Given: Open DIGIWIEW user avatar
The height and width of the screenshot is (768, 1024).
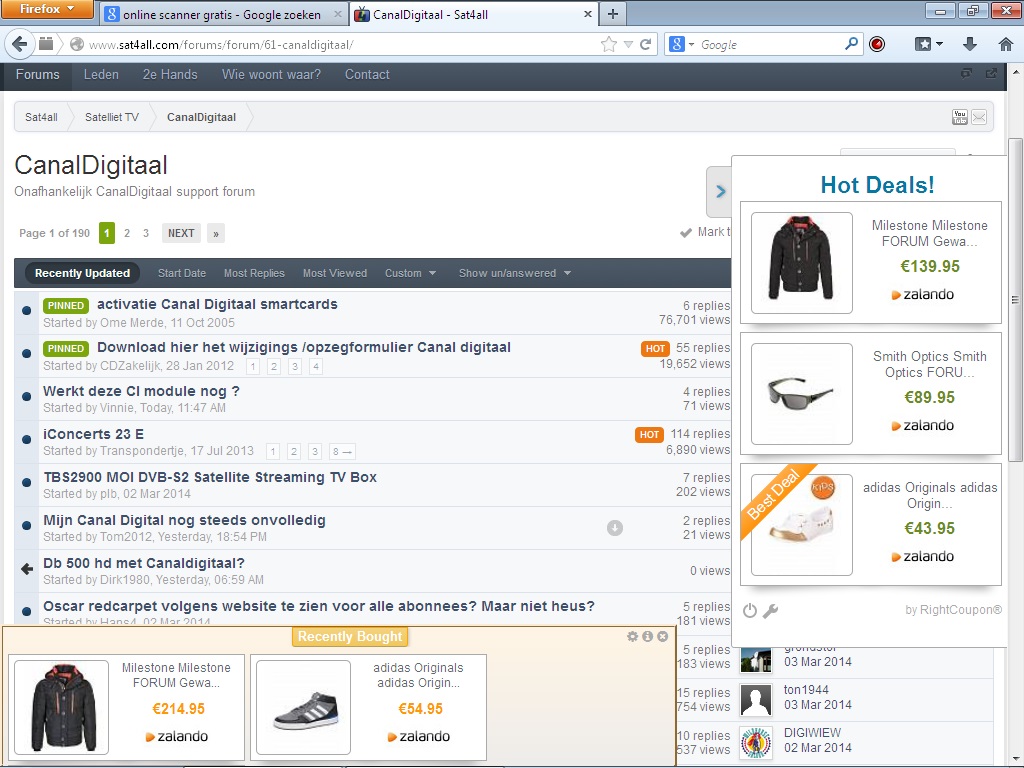Looking at the screenshot, I should click(756, 744).
